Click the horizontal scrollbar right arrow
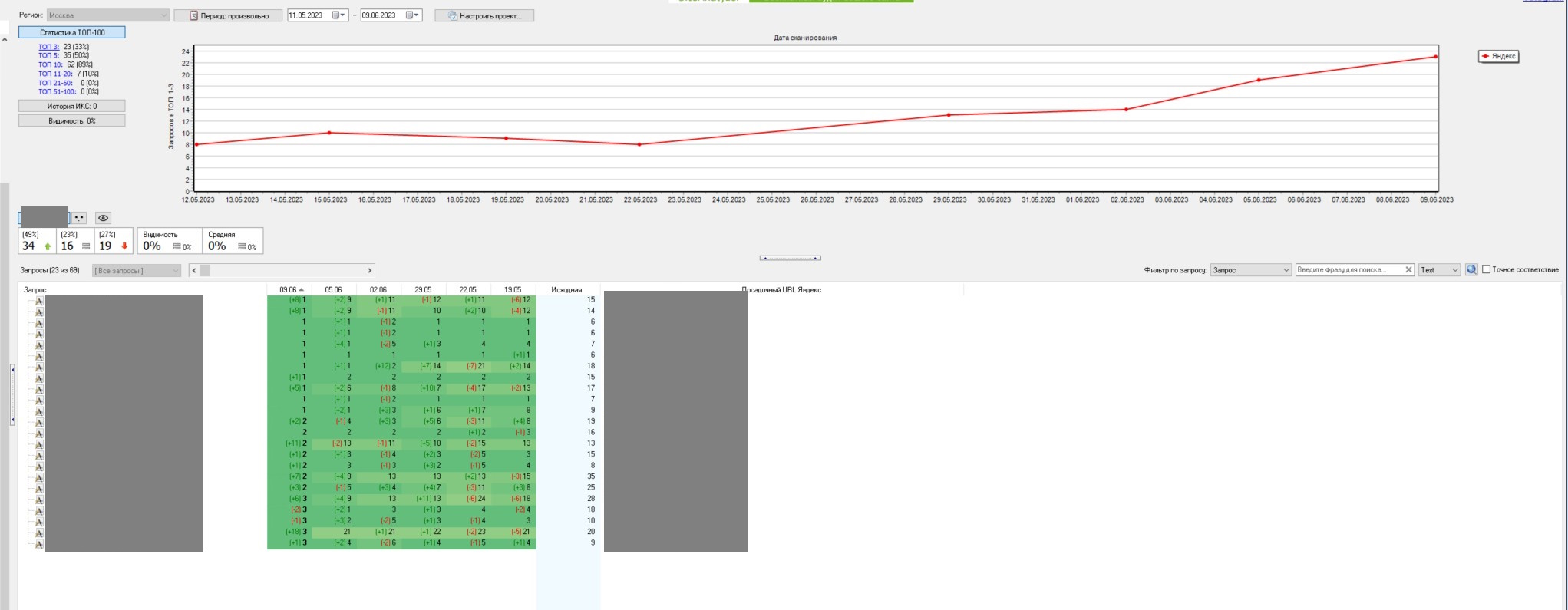Screen dimensions: 1568x610 [x=369, y=270]
